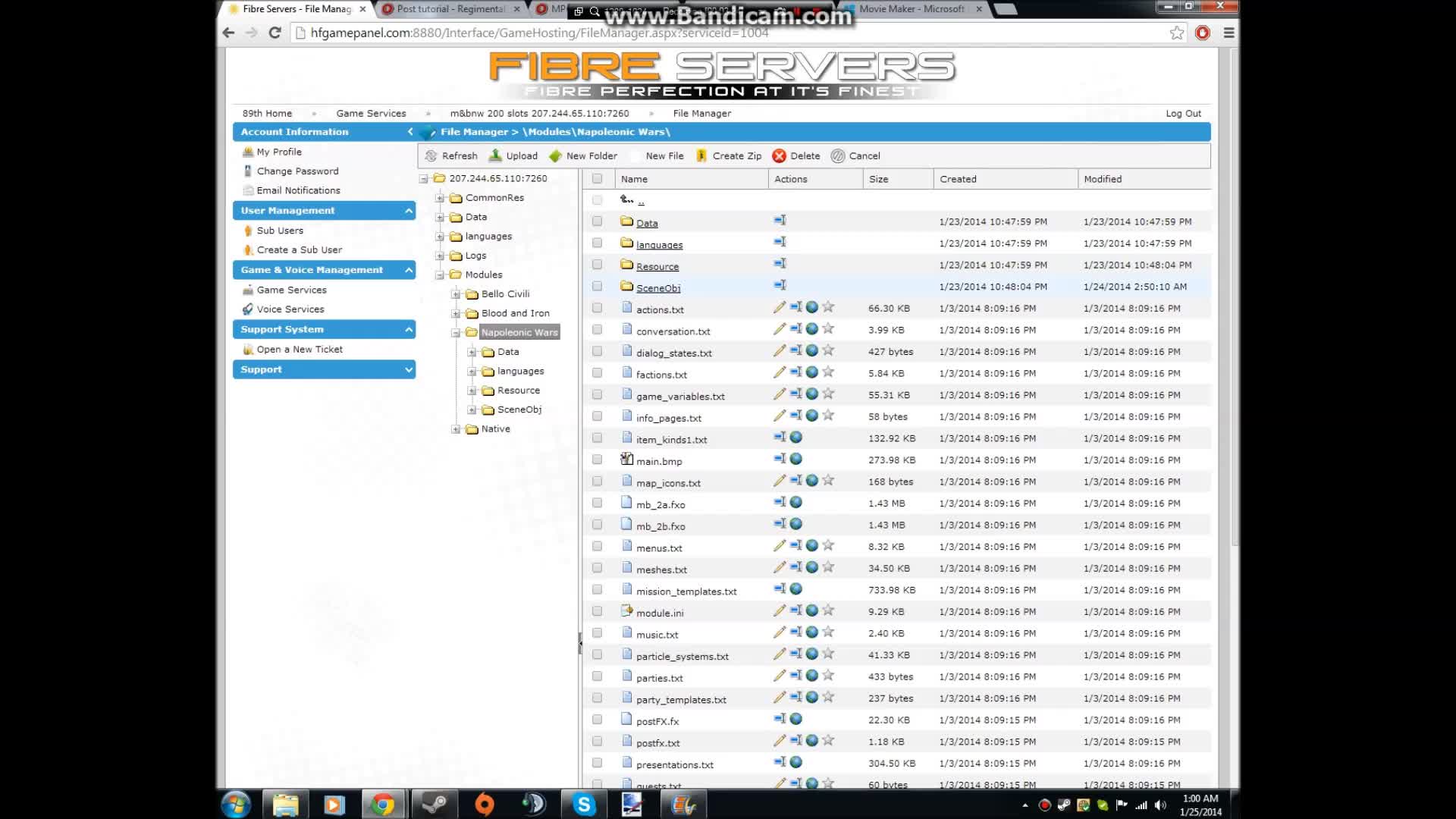Open Skype from the taskbar
The height and width of the screenshot is (819, 1456).
[584, 805]
